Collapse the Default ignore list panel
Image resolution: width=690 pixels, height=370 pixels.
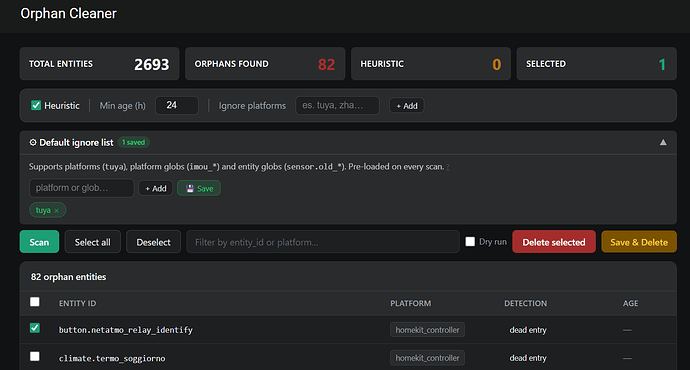(663, 143)
